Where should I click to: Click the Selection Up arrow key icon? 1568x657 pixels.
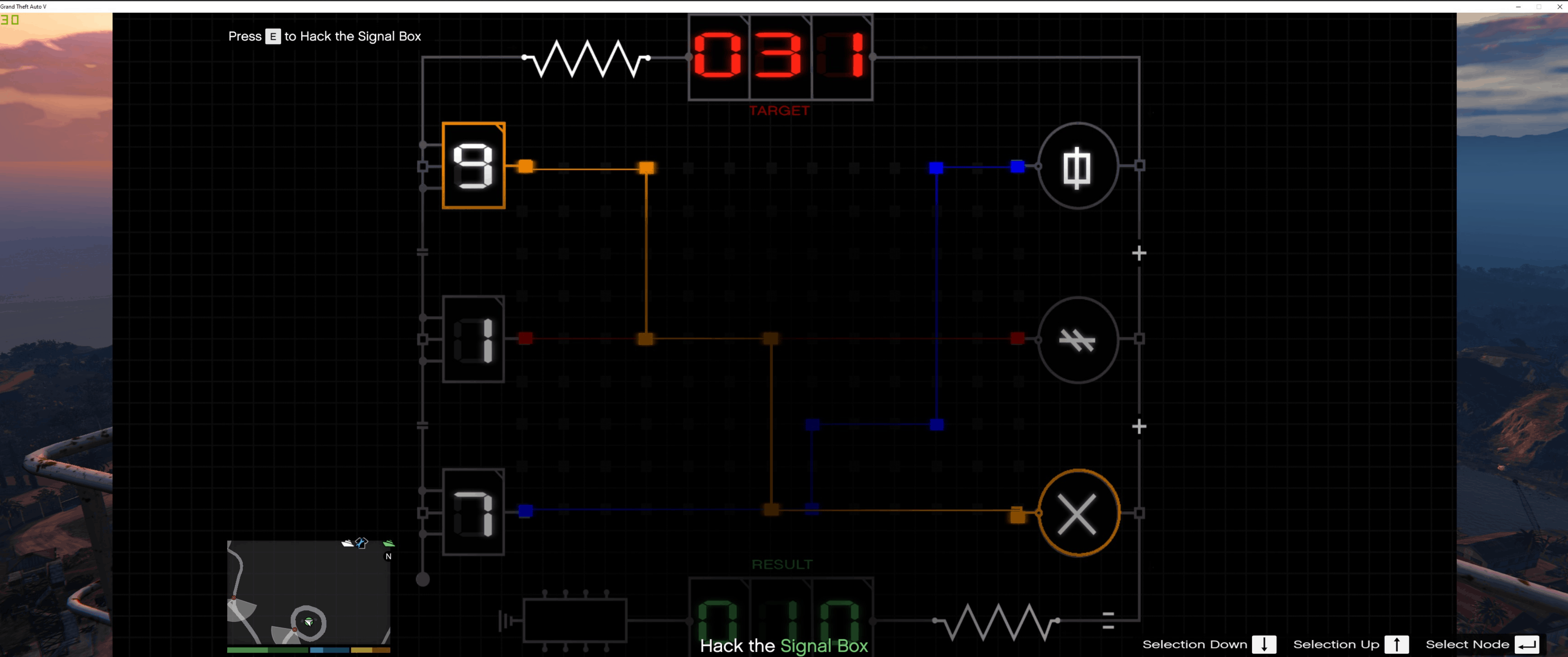[x=1397, y=644]
